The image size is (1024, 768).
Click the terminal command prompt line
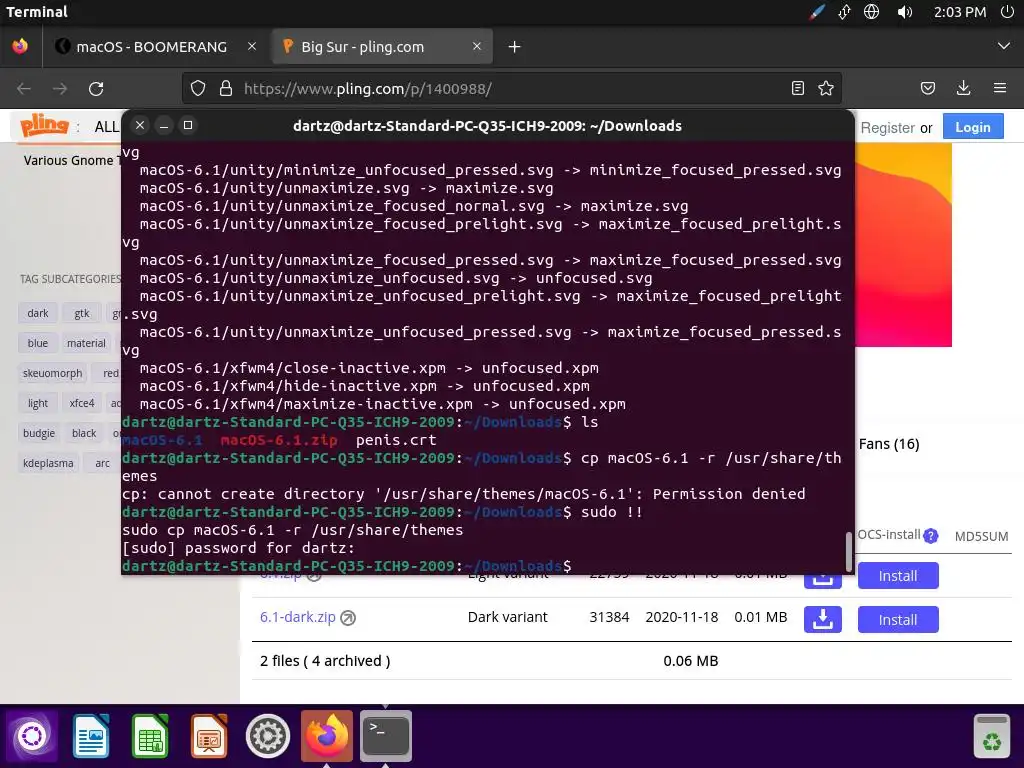(x=487, y=566)
